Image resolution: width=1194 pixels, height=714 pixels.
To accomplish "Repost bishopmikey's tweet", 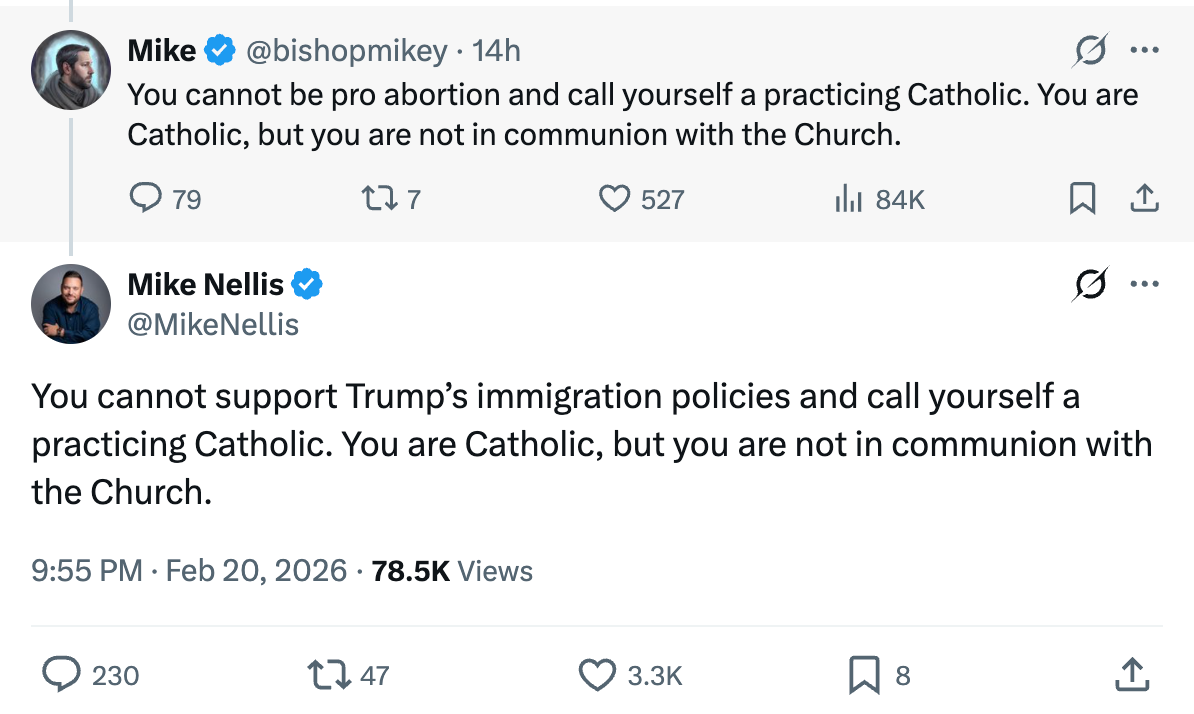I will coord(376,199).
